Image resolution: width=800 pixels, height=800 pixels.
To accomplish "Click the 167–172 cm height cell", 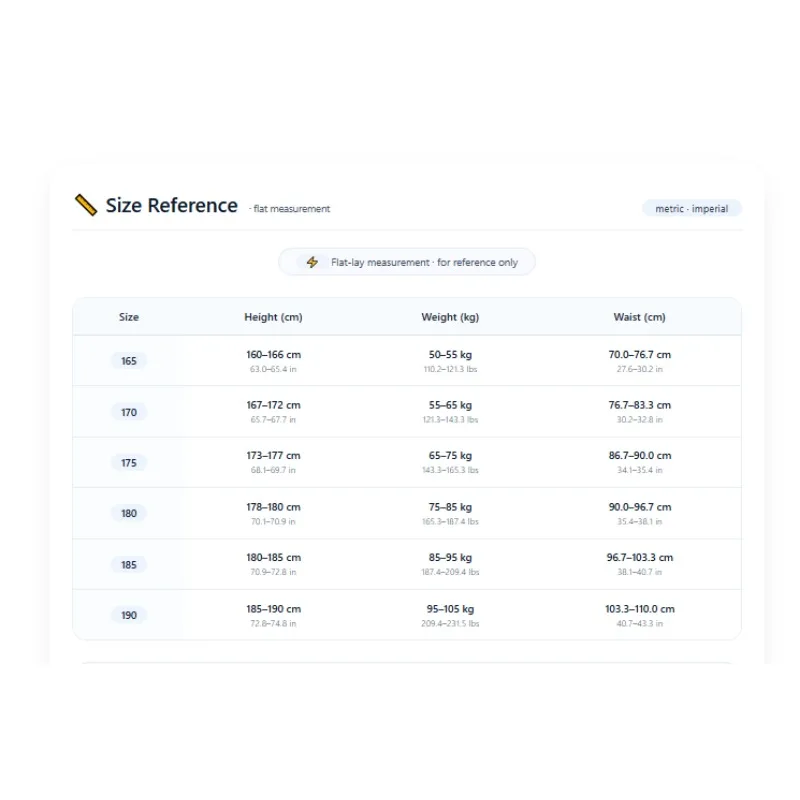I will pyautogui.click(x=273, y=411).
